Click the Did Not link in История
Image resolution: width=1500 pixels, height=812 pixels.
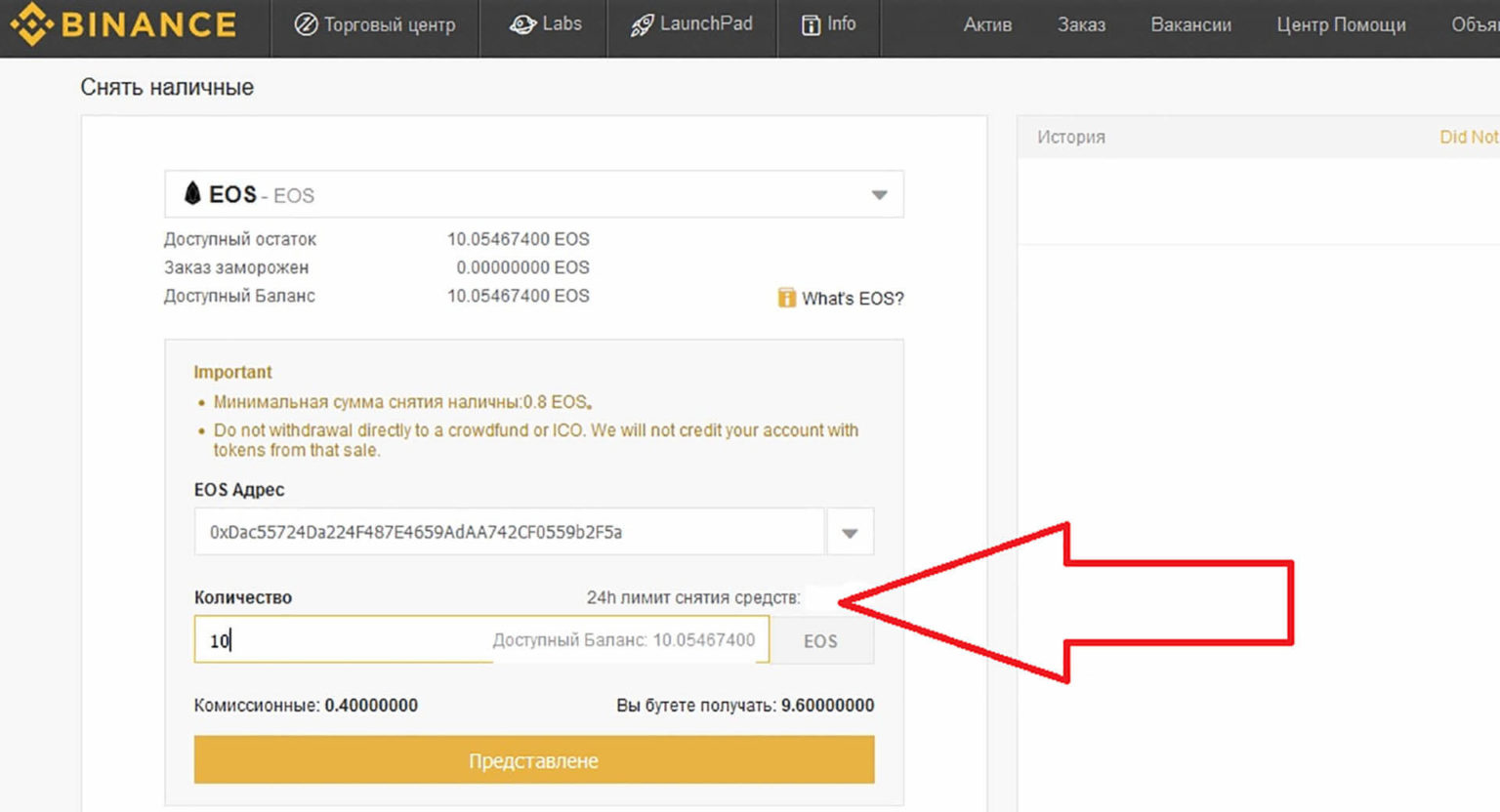coord(1469,137)
